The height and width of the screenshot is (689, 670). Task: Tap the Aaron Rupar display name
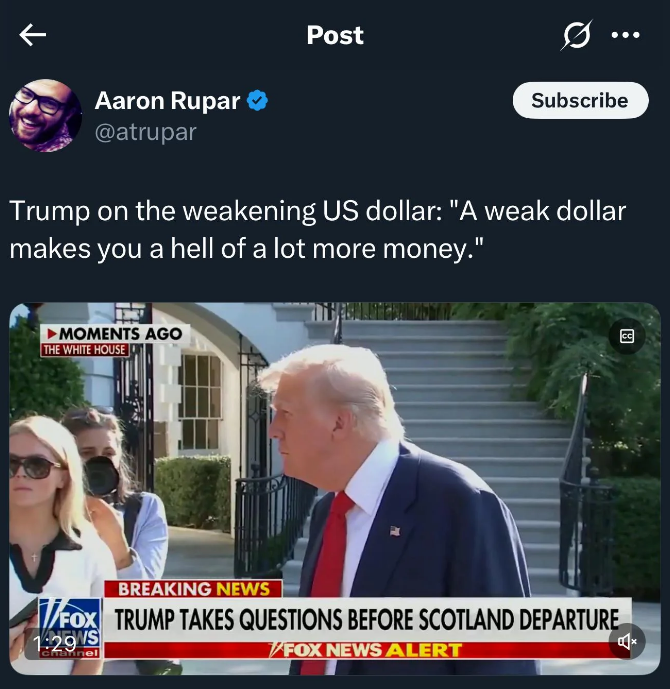point(167,101)
